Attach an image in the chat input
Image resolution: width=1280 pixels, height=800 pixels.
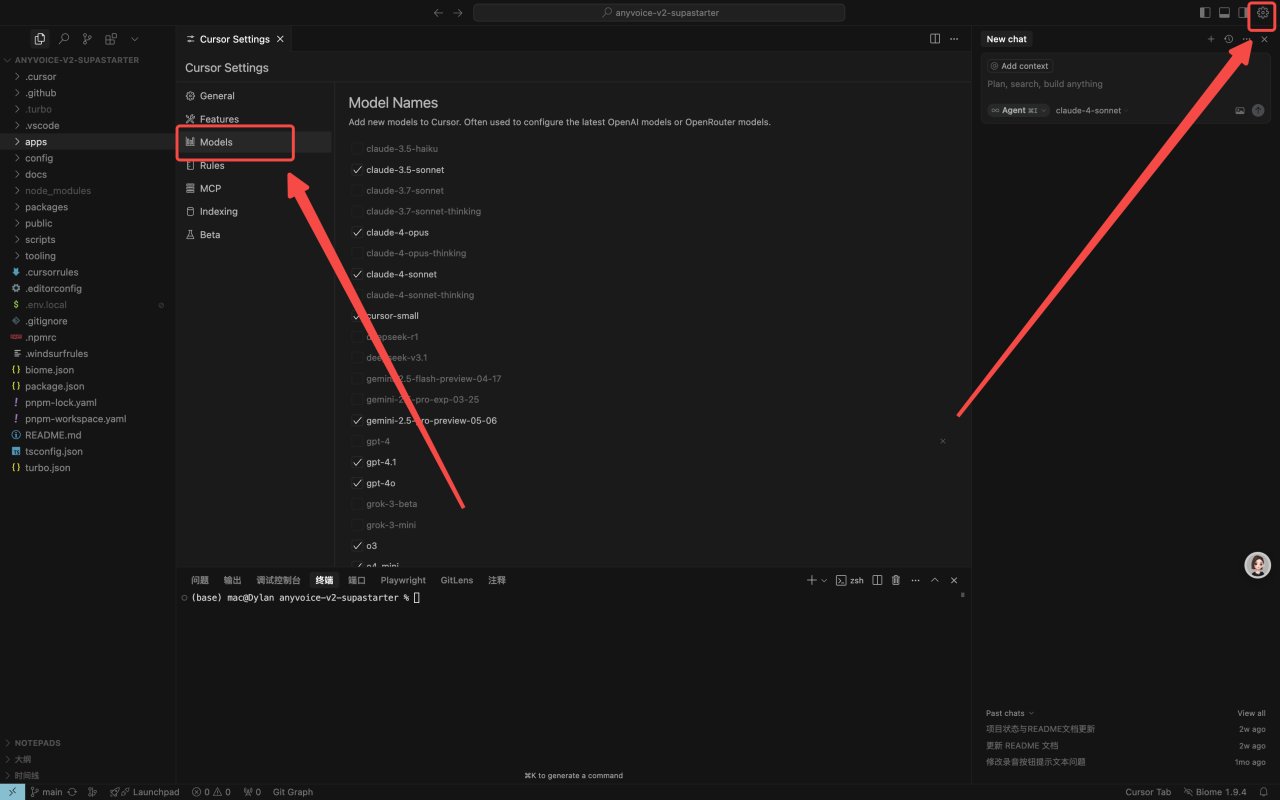pos(1240,111)
